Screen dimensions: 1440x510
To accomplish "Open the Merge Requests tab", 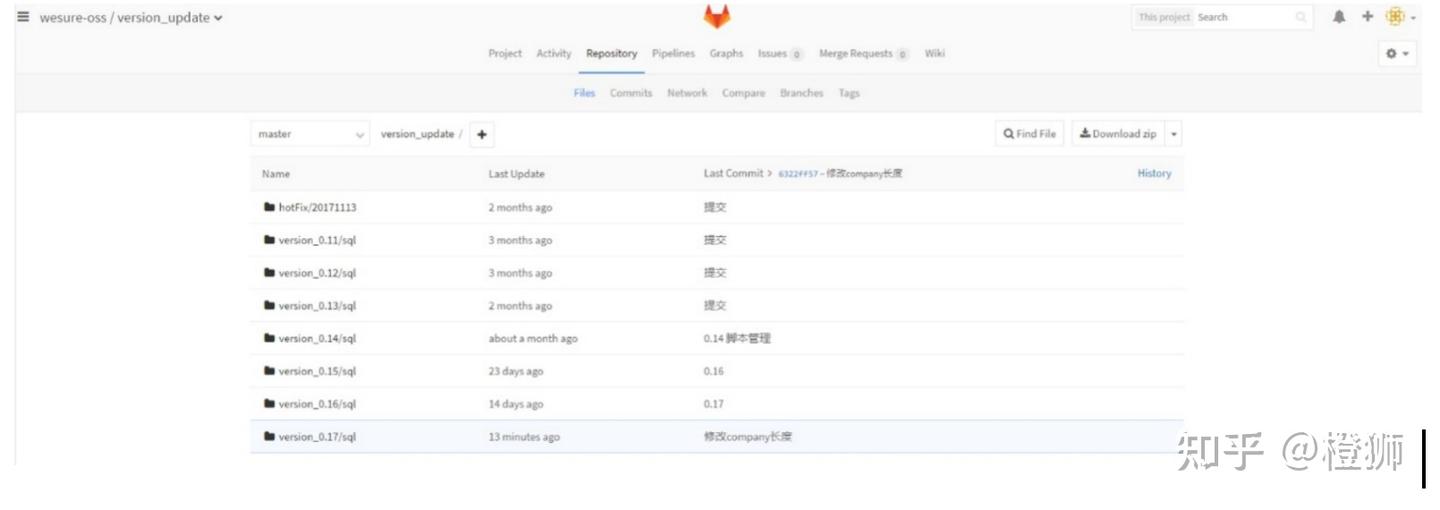I will (864, 54).
